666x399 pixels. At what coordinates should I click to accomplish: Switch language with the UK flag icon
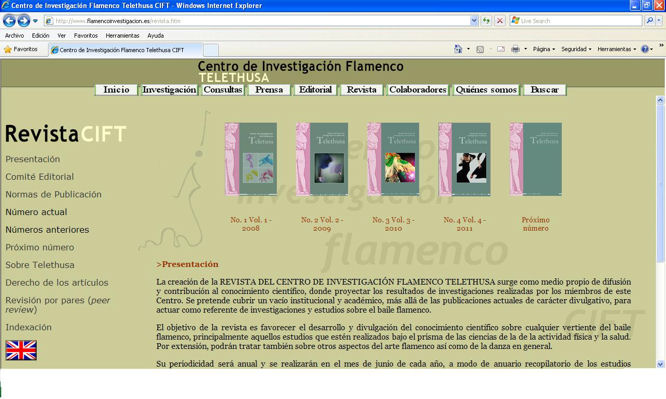21,350
